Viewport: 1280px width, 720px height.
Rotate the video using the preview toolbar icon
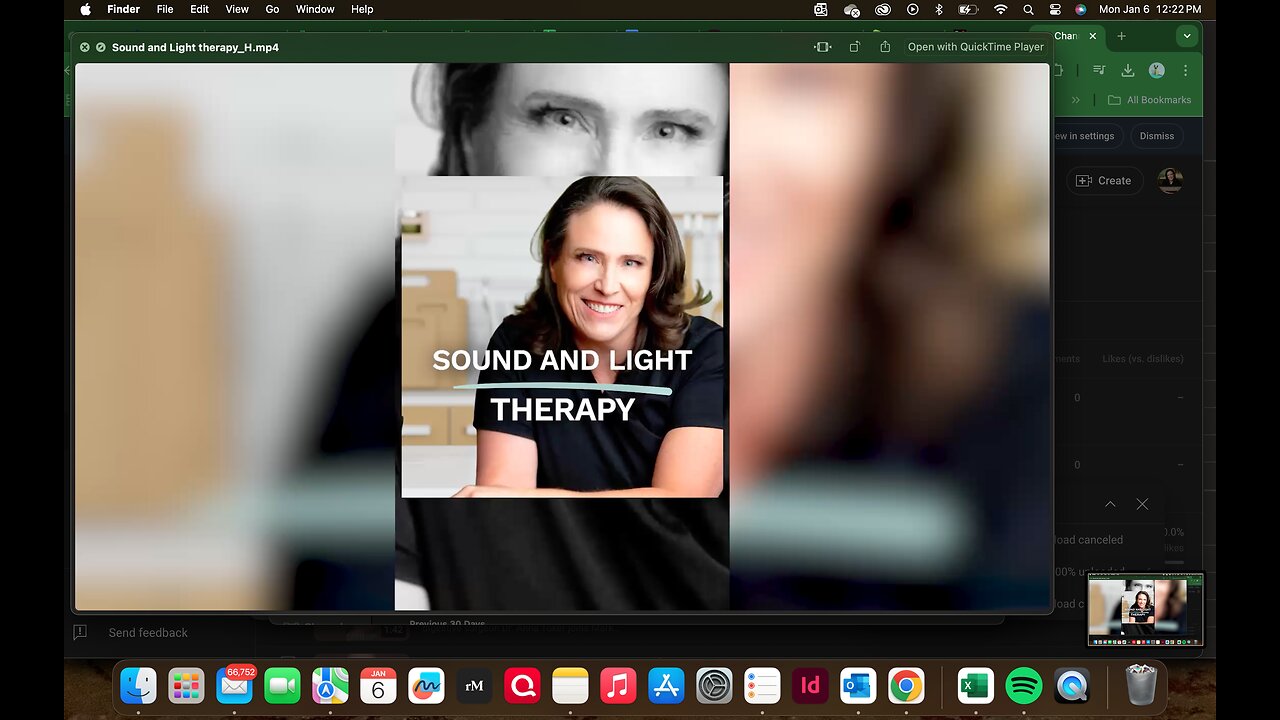click(854, 47)
